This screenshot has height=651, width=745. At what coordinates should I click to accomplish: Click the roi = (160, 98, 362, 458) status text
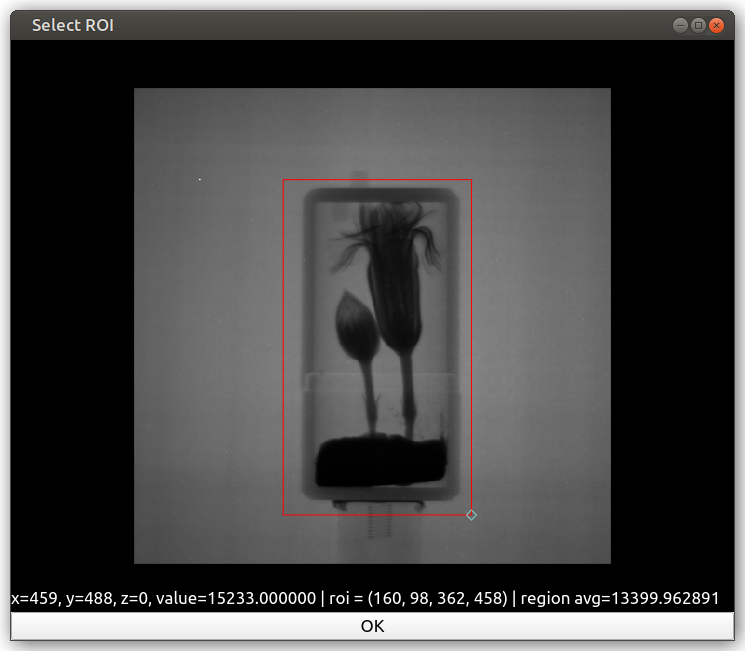[418, 598]
